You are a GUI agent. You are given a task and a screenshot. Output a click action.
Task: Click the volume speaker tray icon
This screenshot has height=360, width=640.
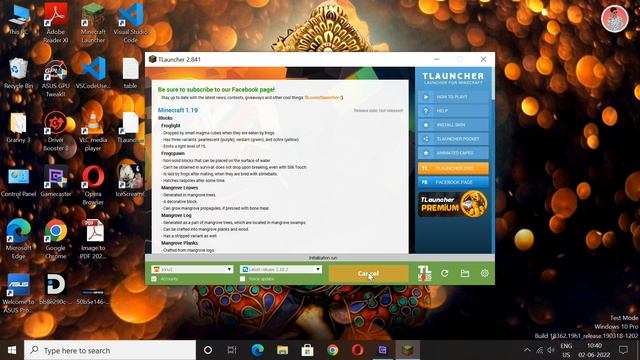click(551, 350)
